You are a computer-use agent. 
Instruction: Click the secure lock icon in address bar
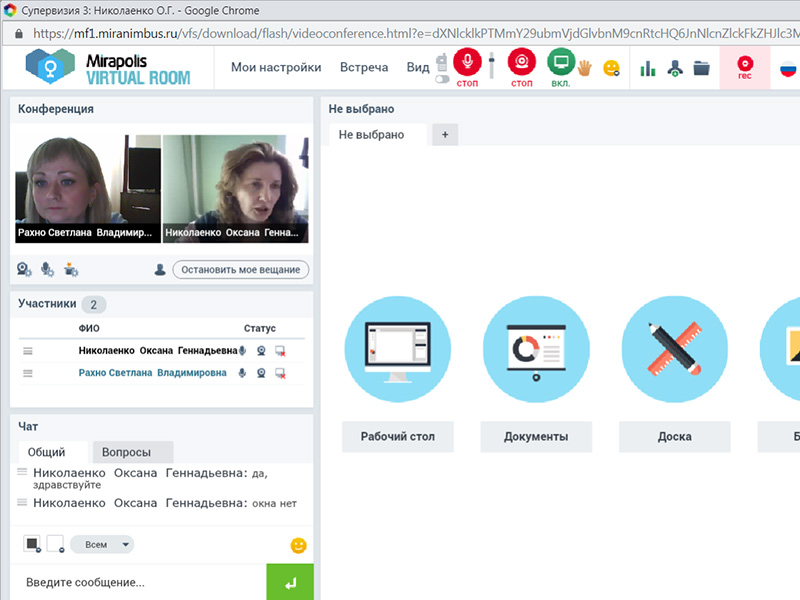(19, 34)
